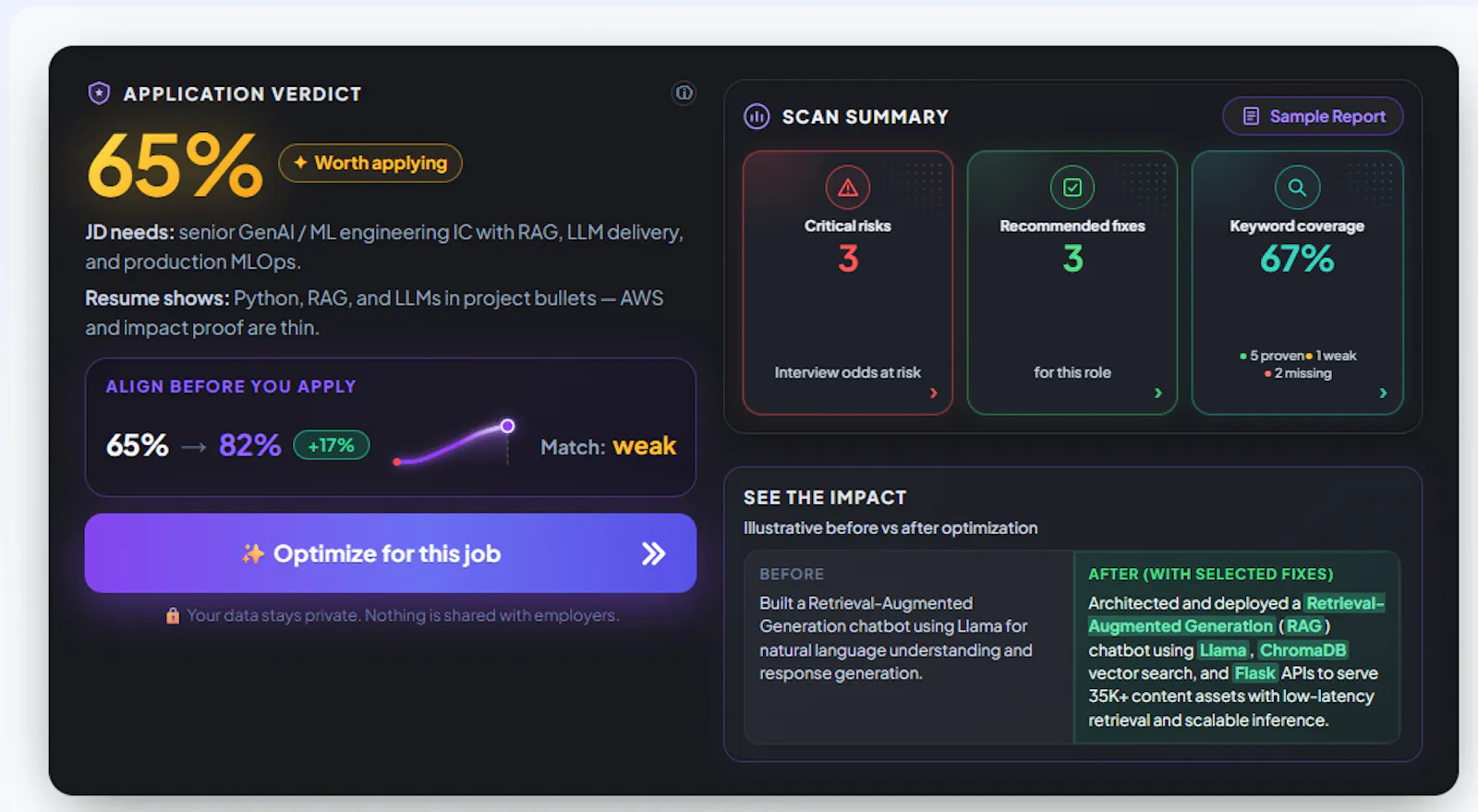1478x812 pixels.
Task: Click the shield icon beside Application Verdict
Action: click(x=99, y=93)
